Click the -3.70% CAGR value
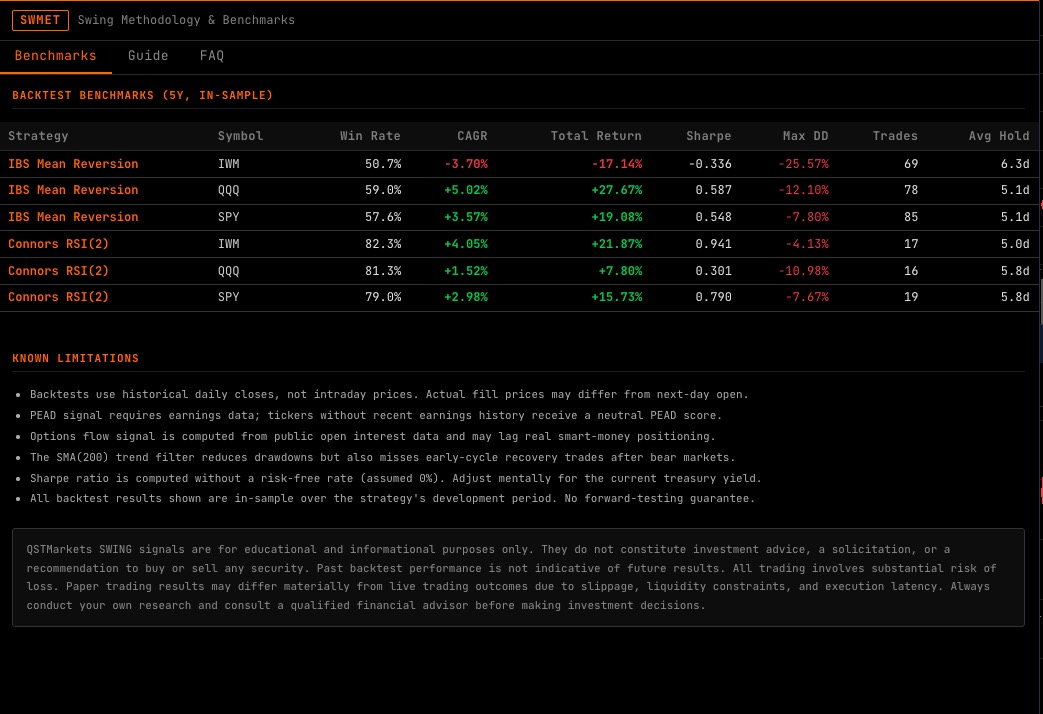Image resolution: width=1043 pixels, height=714 pixels. point(466,164)
